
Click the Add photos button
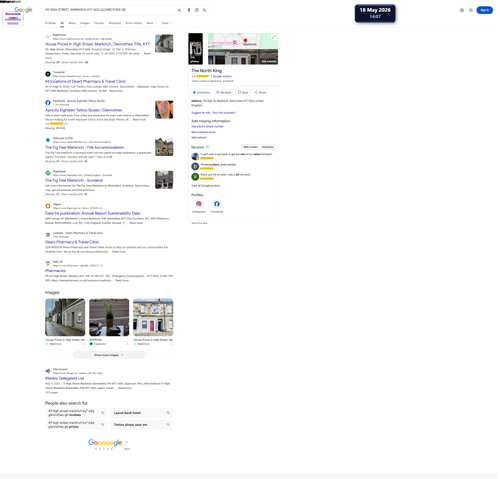point(269,148)
